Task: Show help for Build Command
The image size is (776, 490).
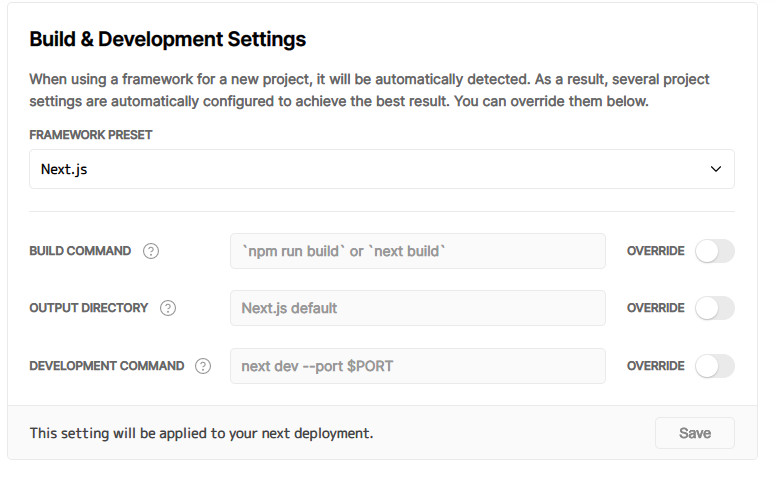Action: pos(151,251)
